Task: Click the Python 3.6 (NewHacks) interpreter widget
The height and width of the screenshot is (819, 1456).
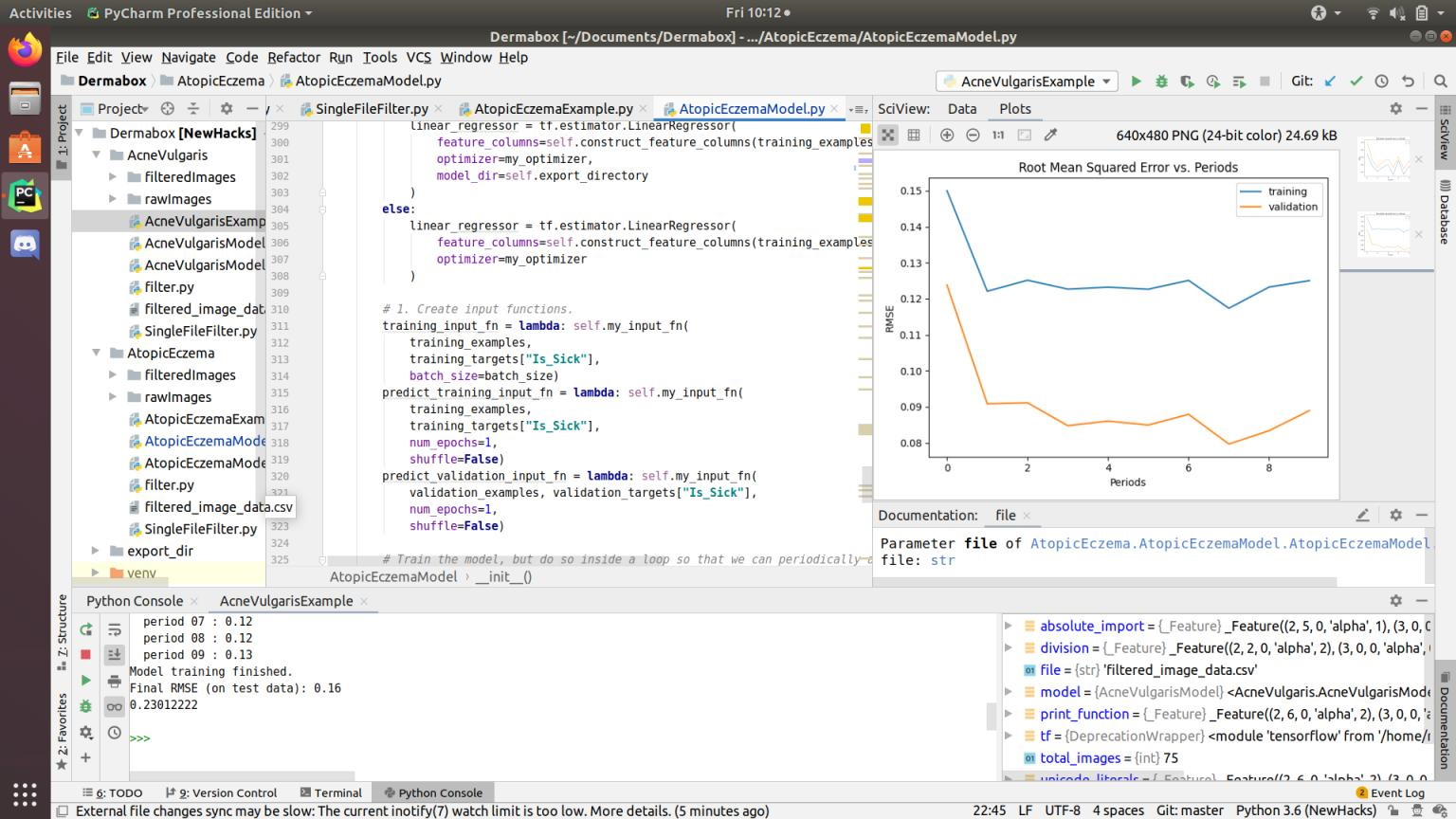Action: (x=1306, y=811)
